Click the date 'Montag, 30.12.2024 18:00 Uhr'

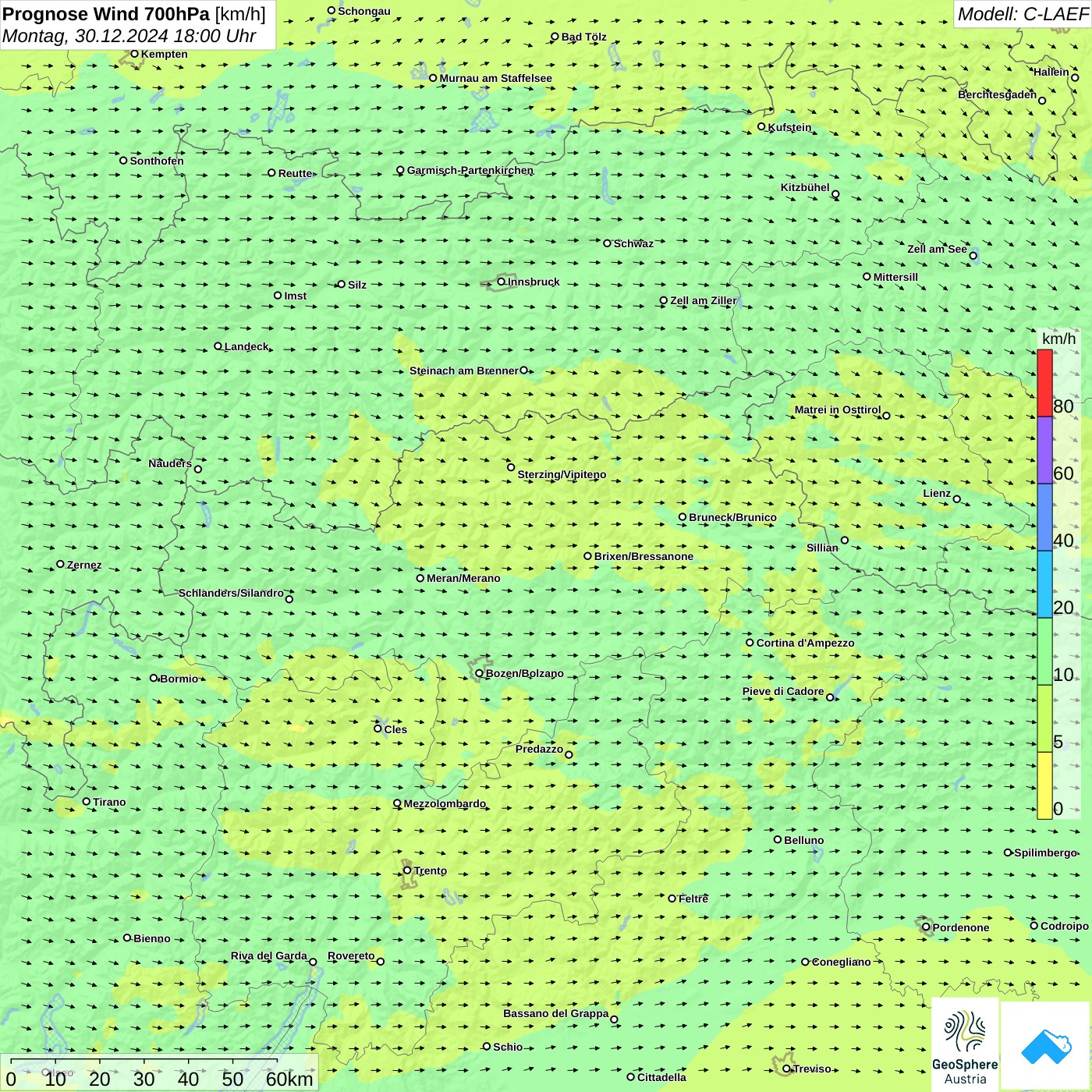click(x=129, y=36)
